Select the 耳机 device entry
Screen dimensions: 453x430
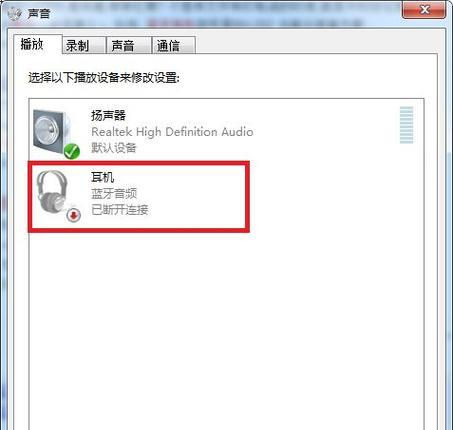(139, 196)
